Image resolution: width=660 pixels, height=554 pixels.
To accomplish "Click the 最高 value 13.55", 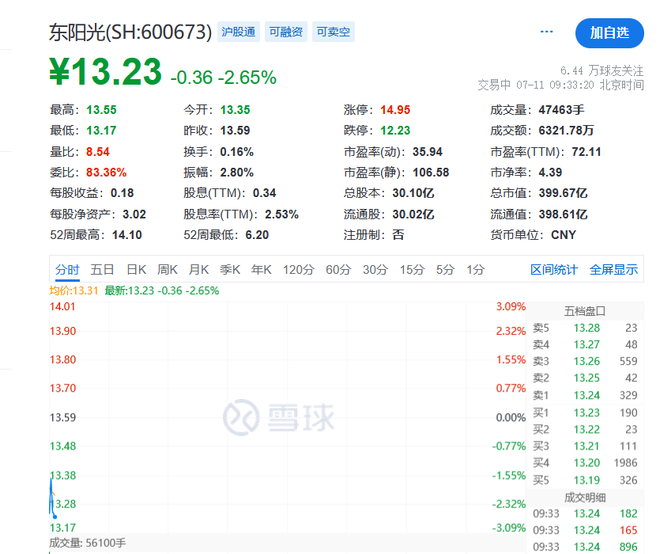I will tap(101, 110).
